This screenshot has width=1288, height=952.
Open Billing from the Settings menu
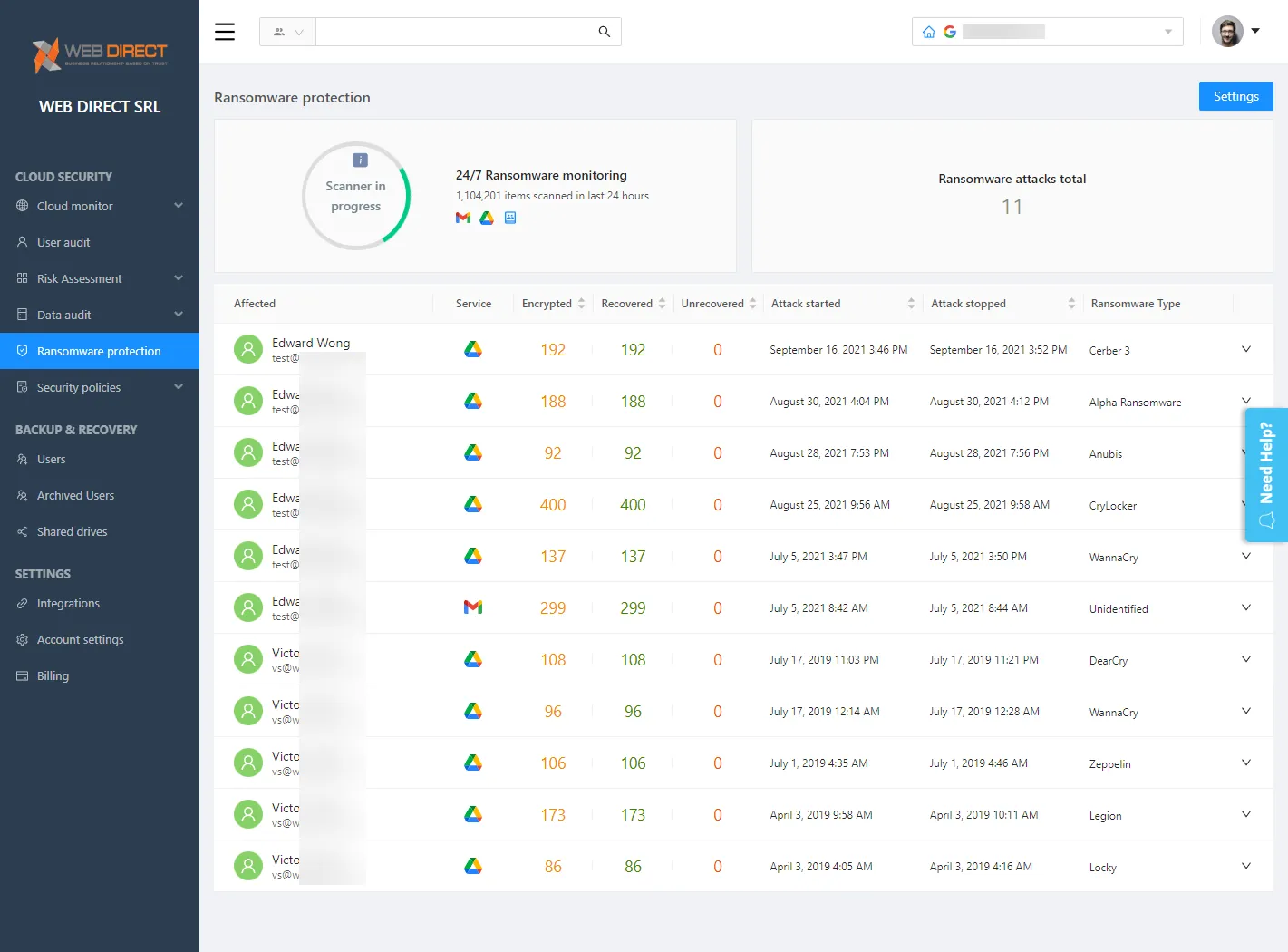coord(22,675)
